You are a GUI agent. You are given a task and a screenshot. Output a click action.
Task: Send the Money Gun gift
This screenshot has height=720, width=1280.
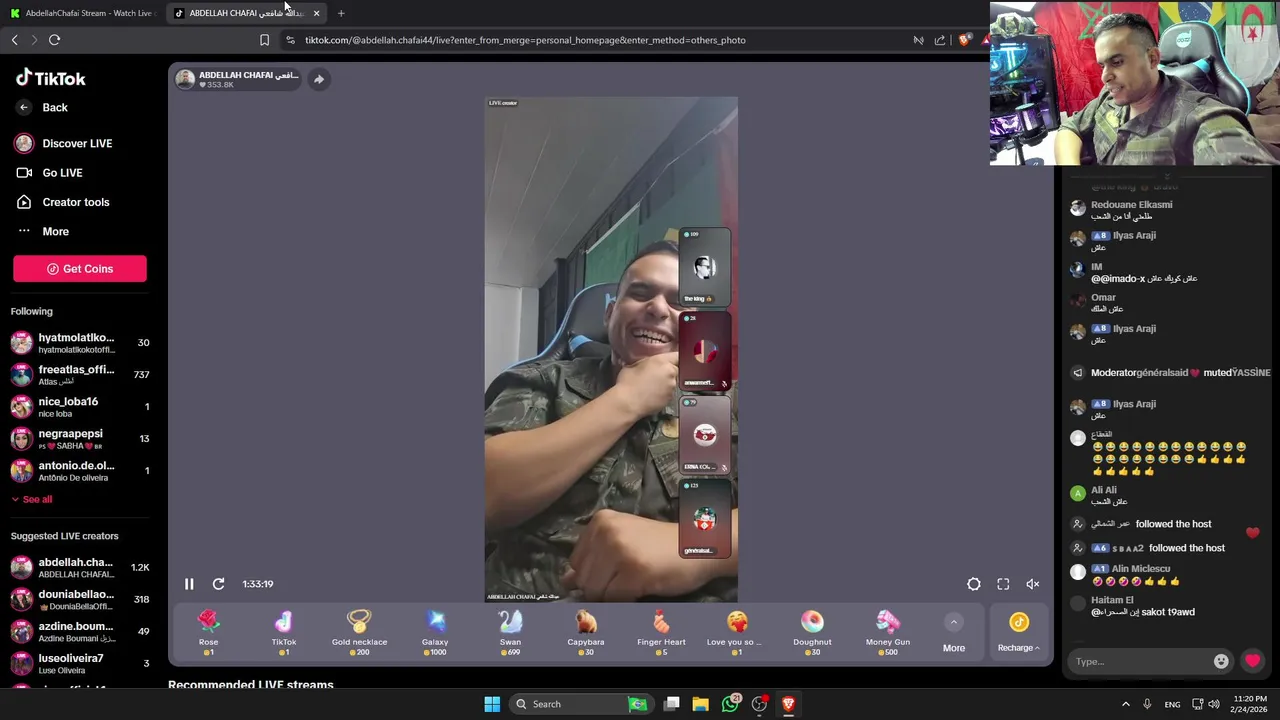coord(888,633)
